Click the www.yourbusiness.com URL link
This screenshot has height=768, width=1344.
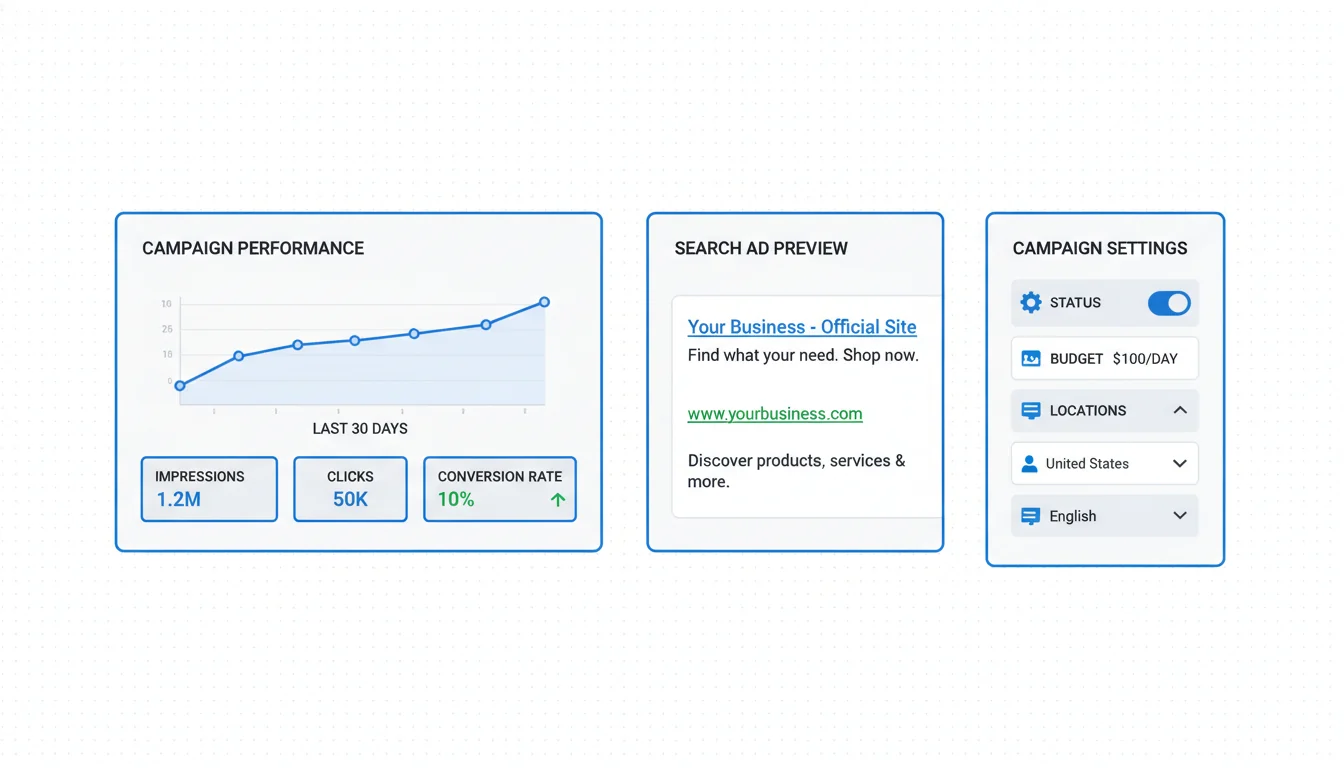(774, 414)
